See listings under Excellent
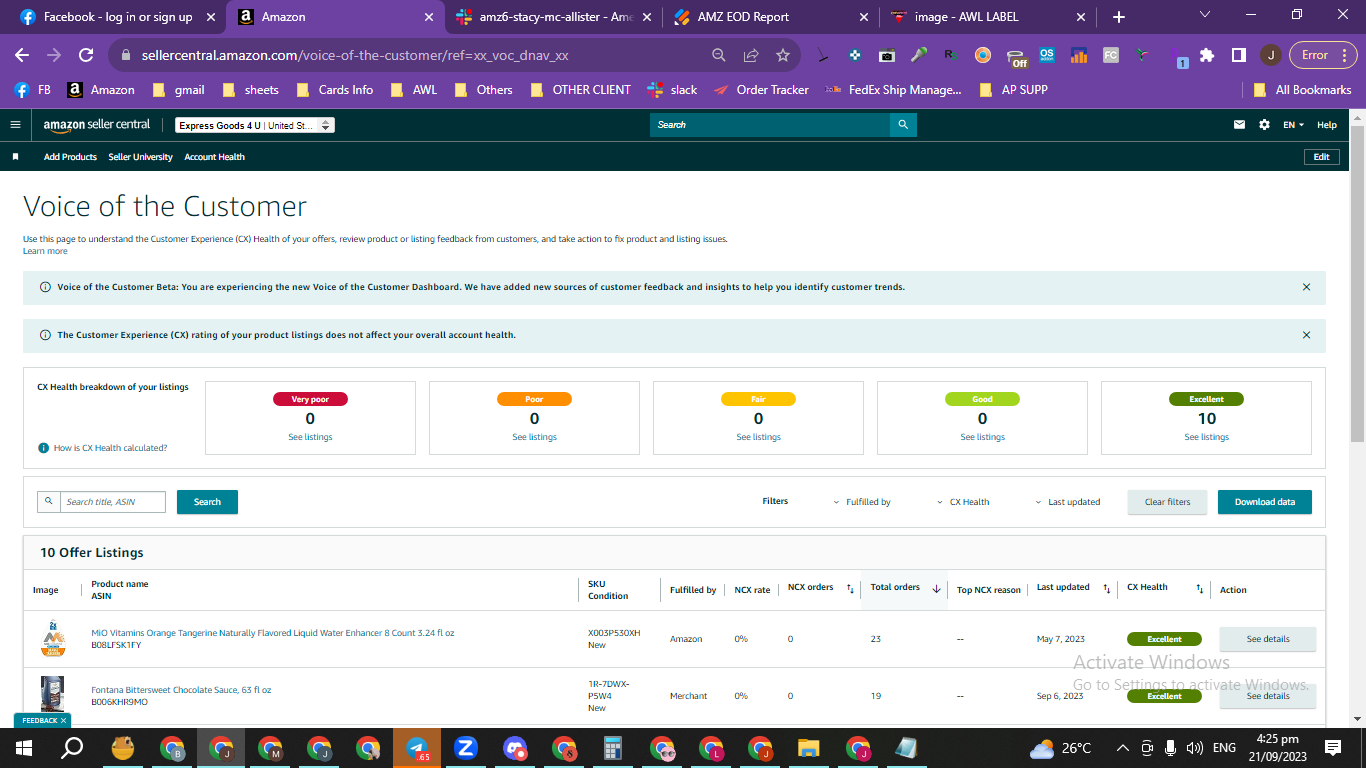Screen dimensions: 1366x768 (1206, 437)
